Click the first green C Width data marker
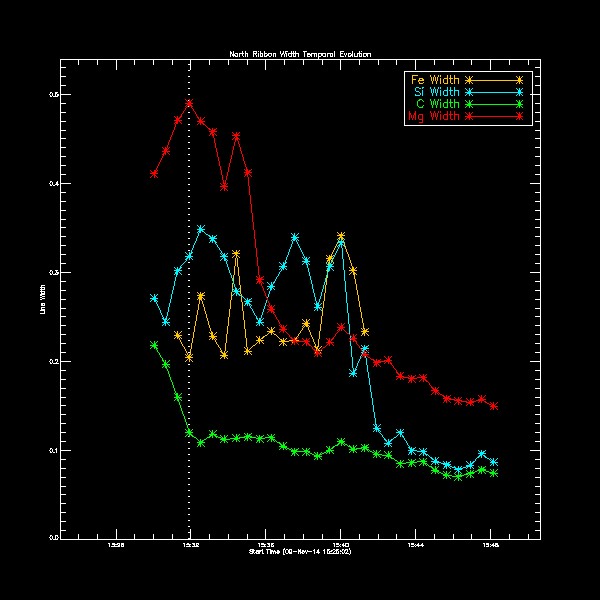Screen dimensions: 600x600 point(154,345)
